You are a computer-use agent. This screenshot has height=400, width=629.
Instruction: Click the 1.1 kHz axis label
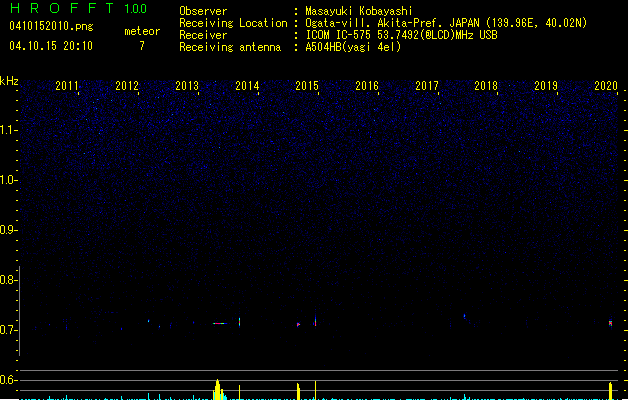[9, 130]
